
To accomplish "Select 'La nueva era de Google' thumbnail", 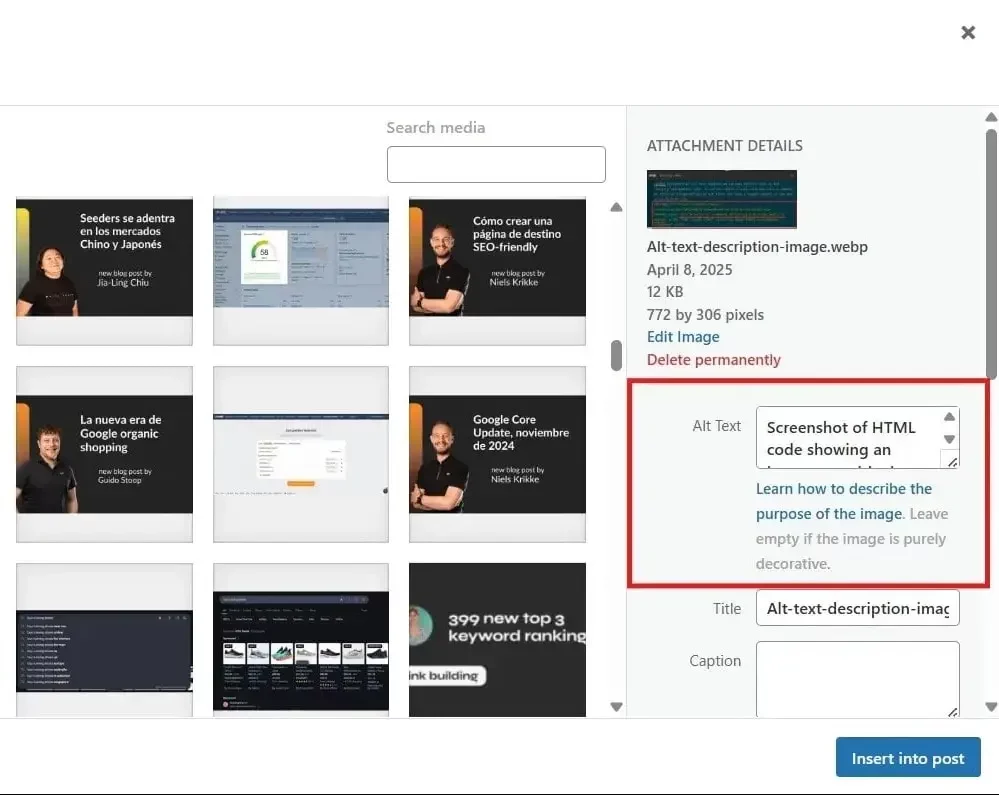I will click(x=104, y=454).
